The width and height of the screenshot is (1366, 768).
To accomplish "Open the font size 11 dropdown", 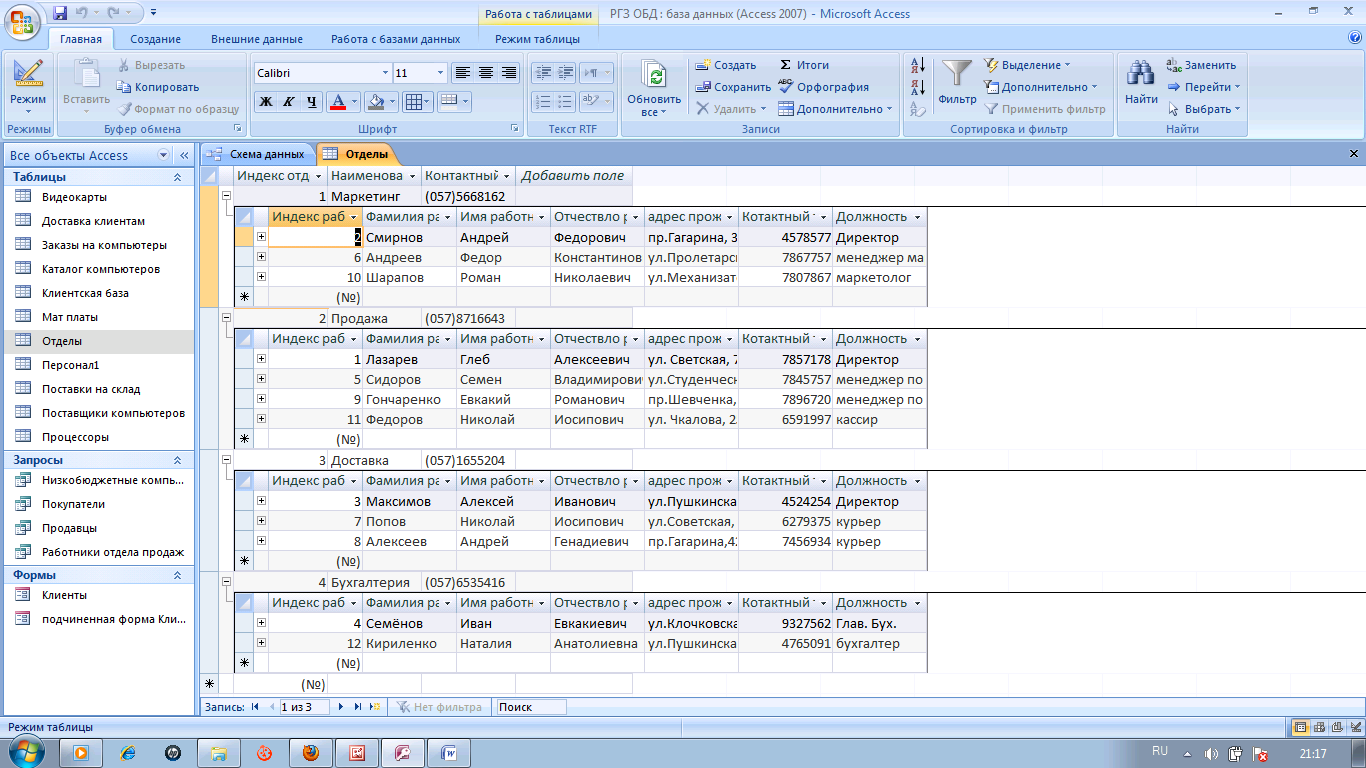I will (x=441, y=73).
